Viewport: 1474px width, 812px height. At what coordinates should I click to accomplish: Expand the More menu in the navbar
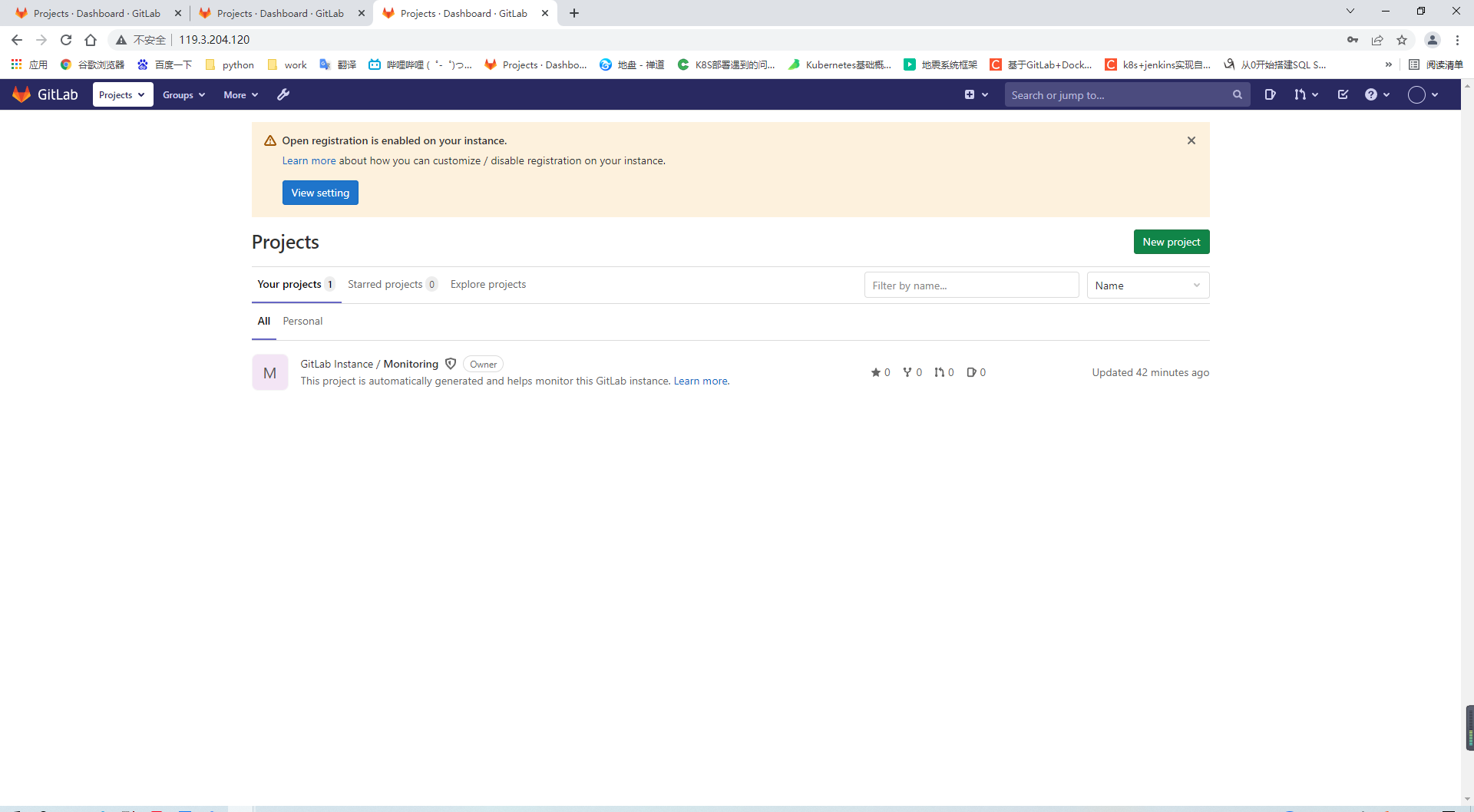click(x=240, y=94)
